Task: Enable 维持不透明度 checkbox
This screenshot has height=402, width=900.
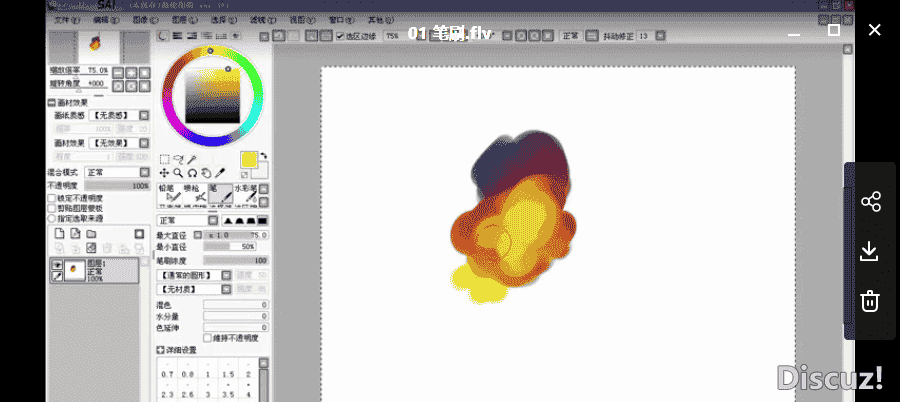Action: point(208,338)
